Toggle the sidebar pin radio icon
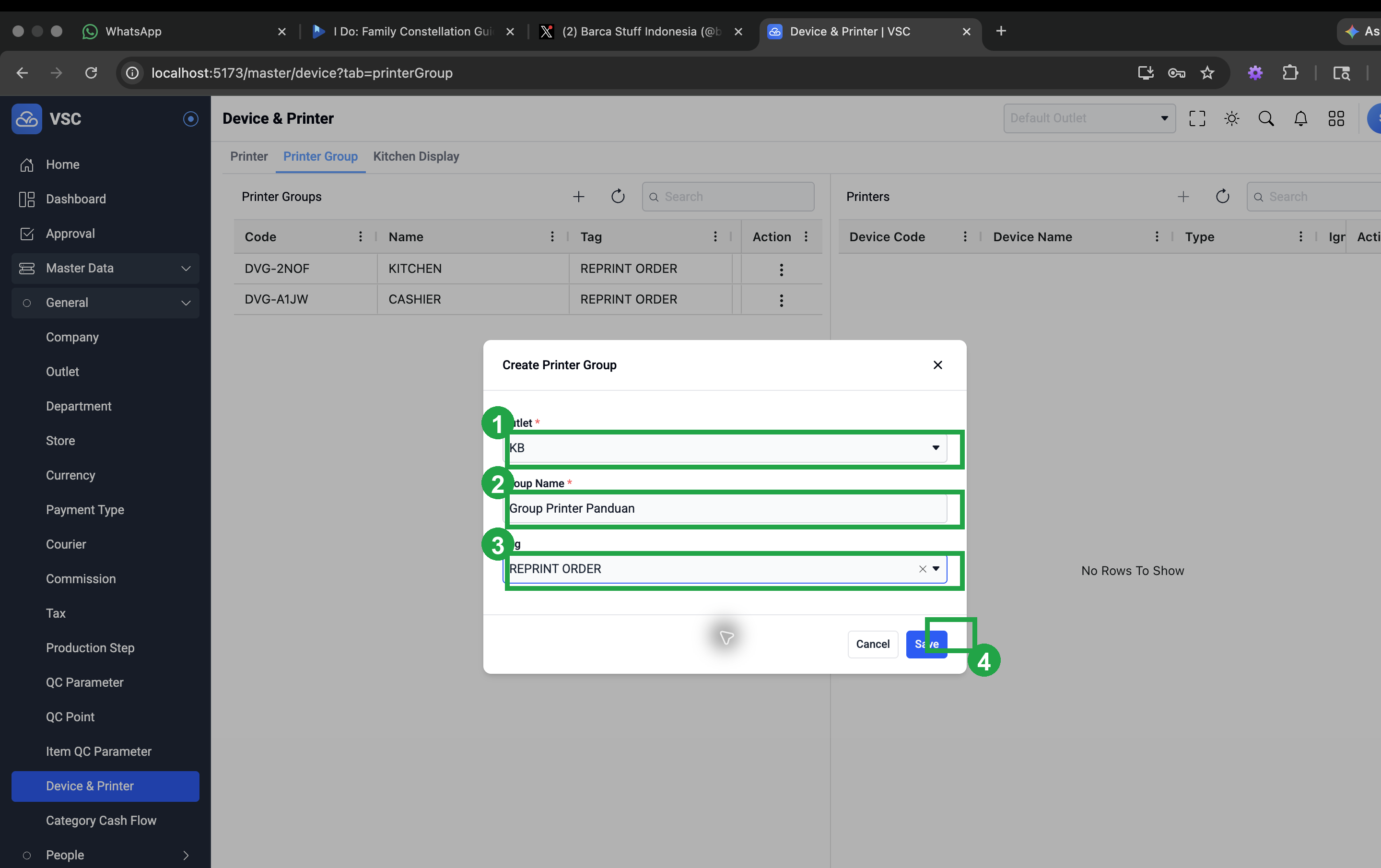 pyautogui.click(x=190, y=118)
